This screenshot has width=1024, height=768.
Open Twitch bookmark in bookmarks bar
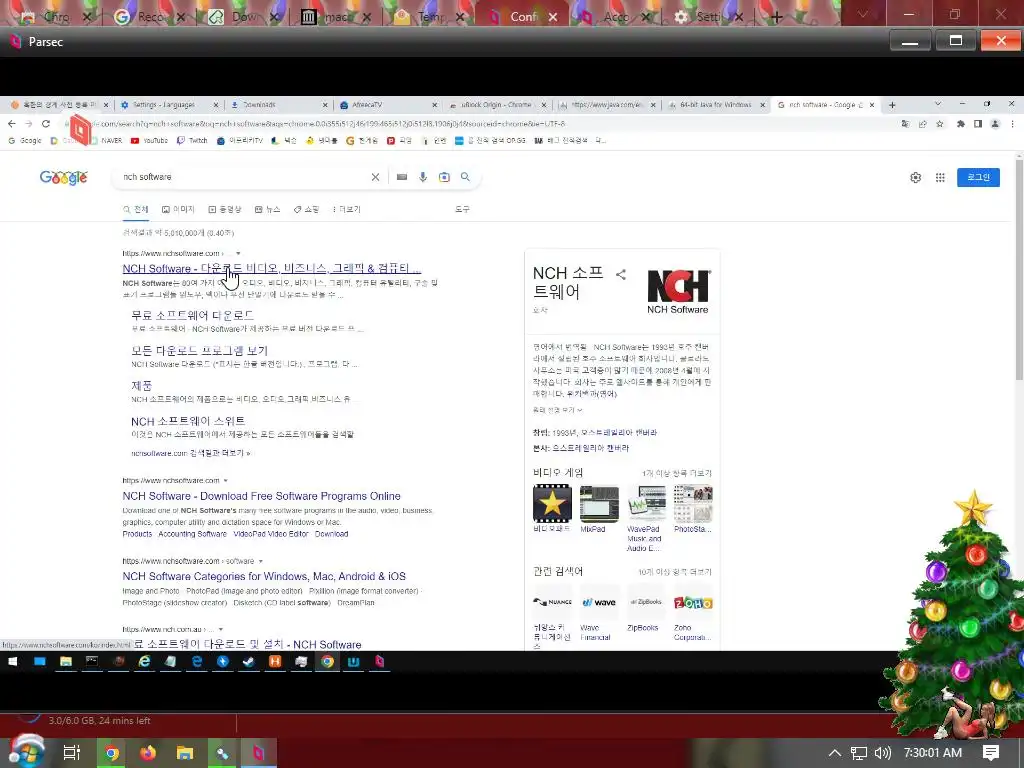point(192,140)
